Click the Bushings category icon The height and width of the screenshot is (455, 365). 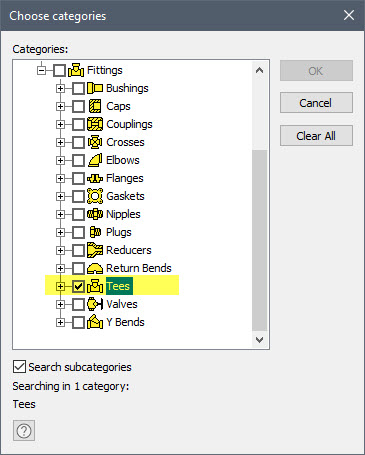[x=95, y=88]
